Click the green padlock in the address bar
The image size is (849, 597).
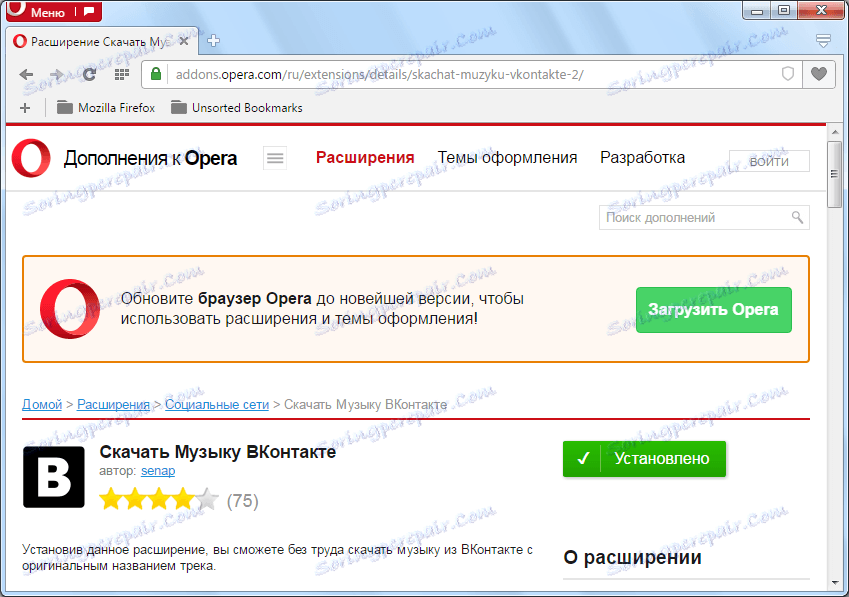155,74
